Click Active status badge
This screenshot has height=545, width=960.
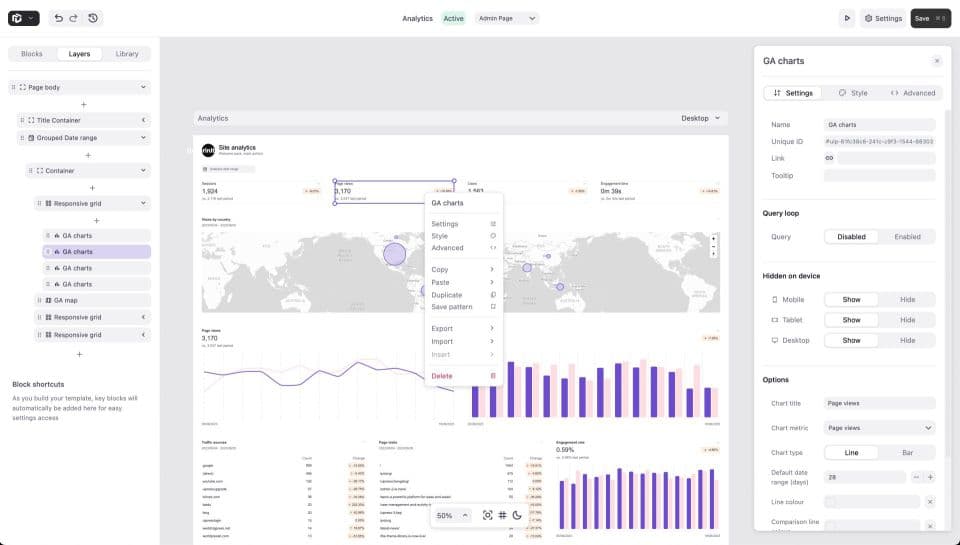453,18
